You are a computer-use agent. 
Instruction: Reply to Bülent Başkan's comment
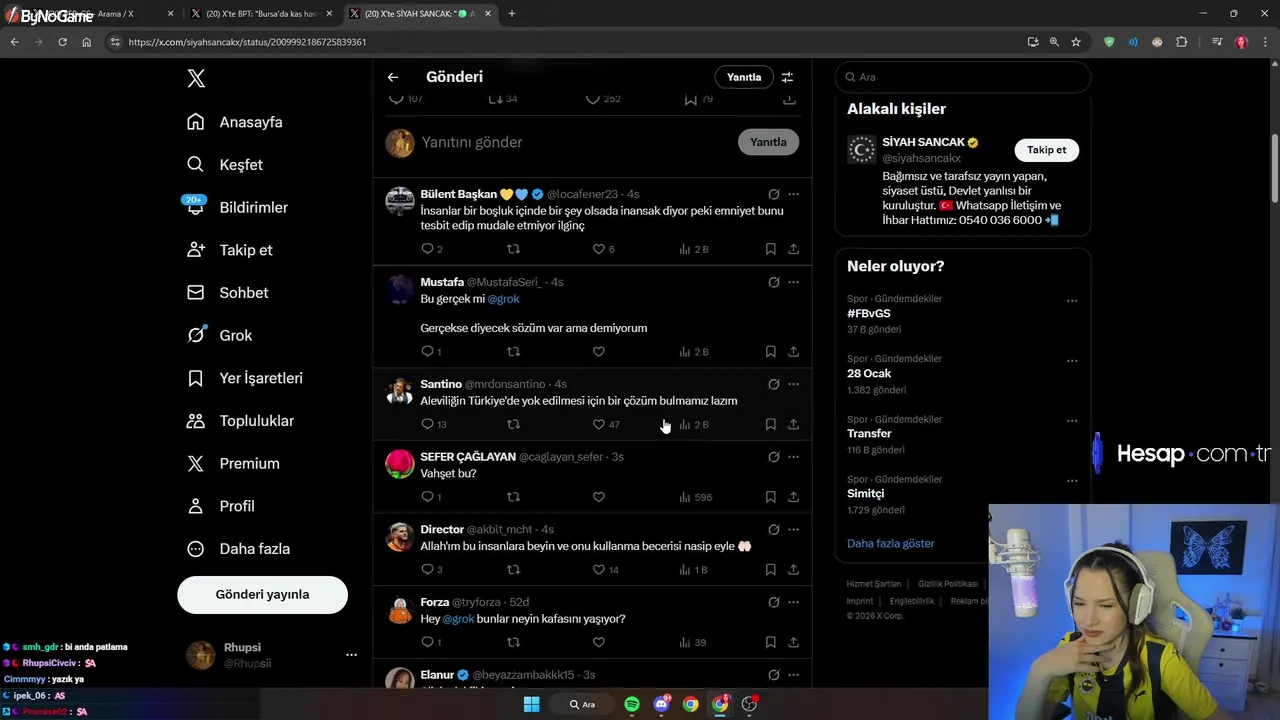click(x=428, y=249)
